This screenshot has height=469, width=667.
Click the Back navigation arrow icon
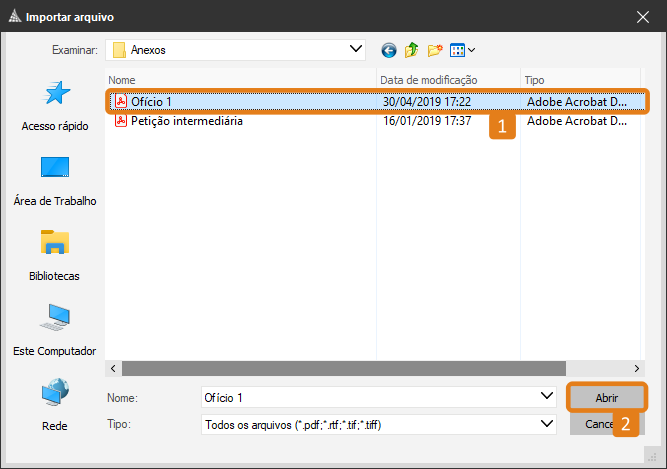389,49
